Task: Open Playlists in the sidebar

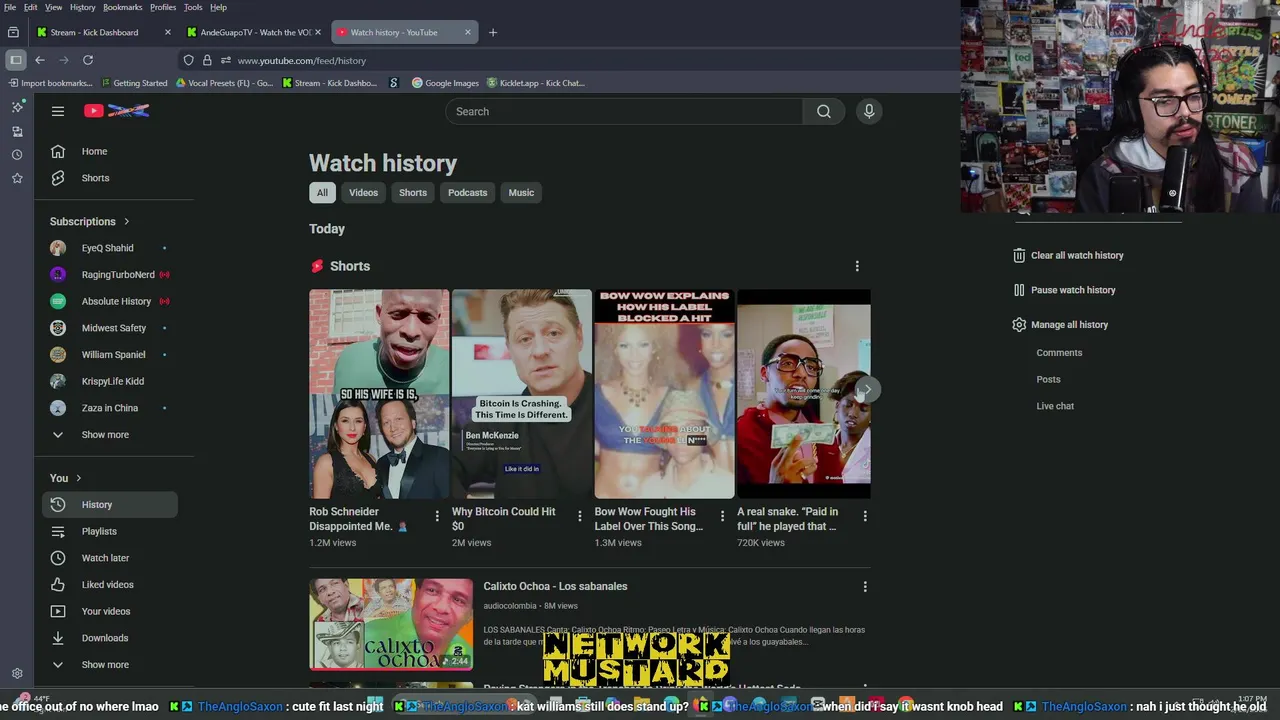Action: 110,532
